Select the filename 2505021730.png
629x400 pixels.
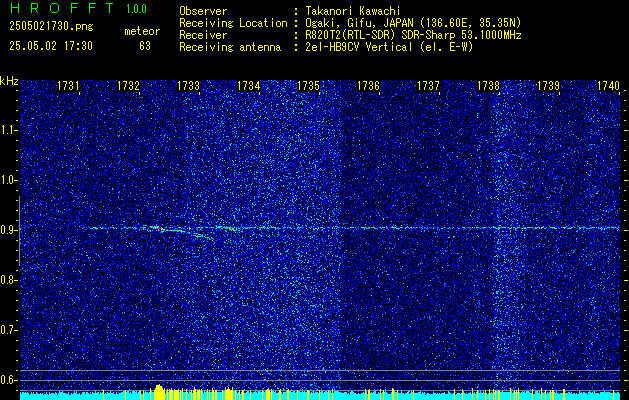(51, 27)
